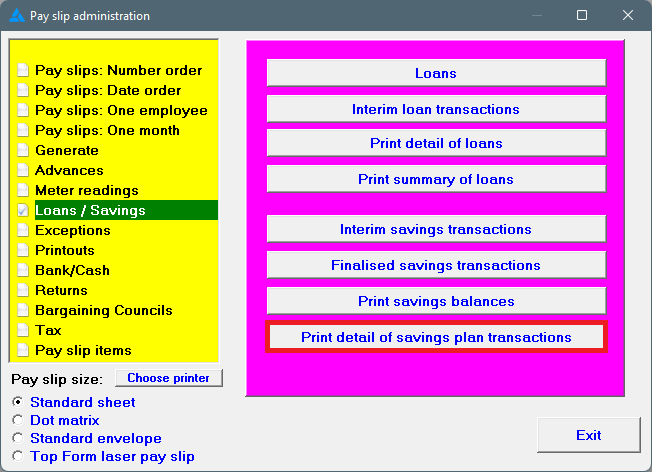Viewport: 652px width, 472px height.
Task: Click Print detail of loans button
Action: (x=436, y=143)
